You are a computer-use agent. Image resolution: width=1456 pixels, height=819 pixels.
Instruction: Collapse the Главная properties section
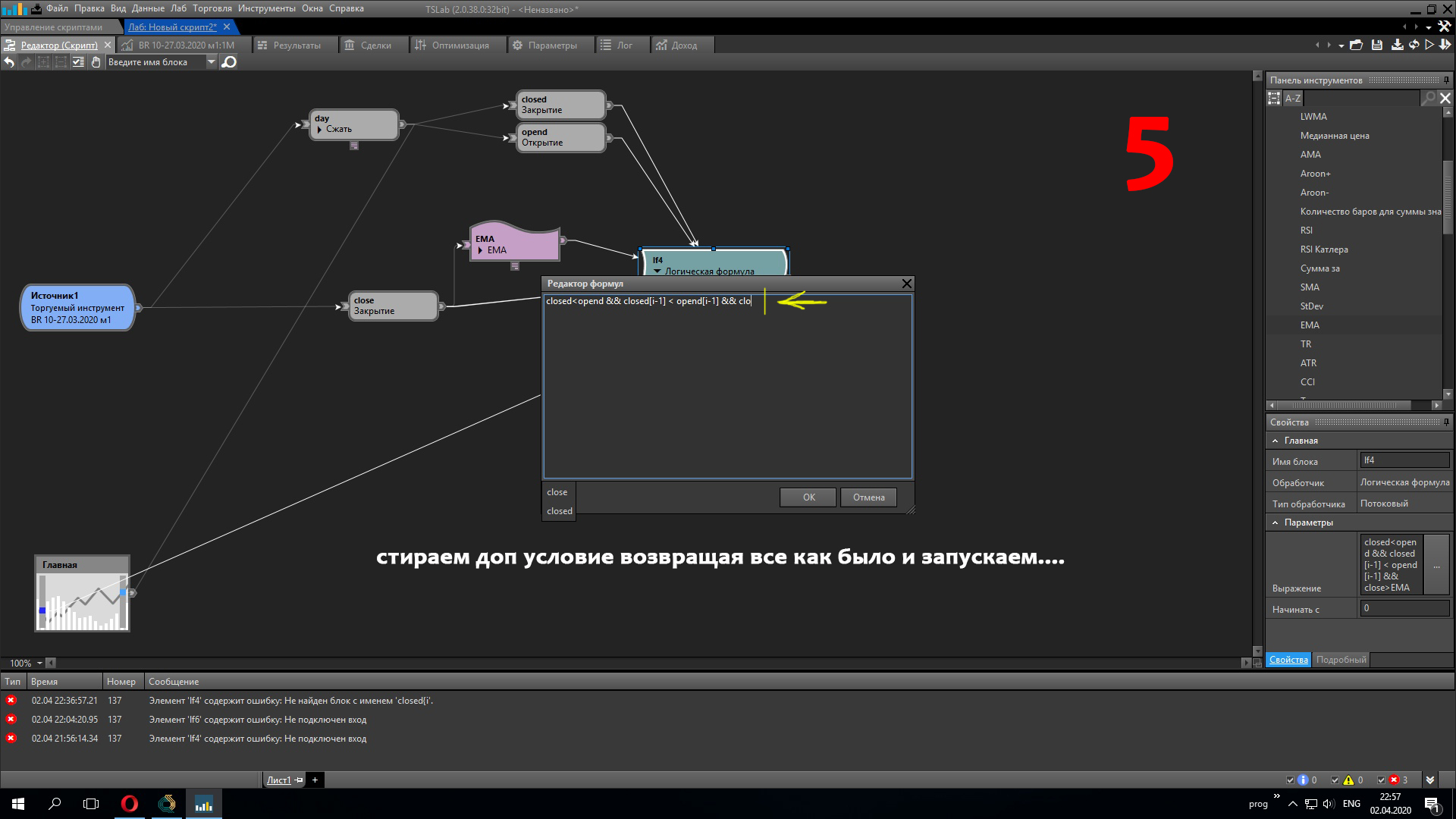[1276, 441]
